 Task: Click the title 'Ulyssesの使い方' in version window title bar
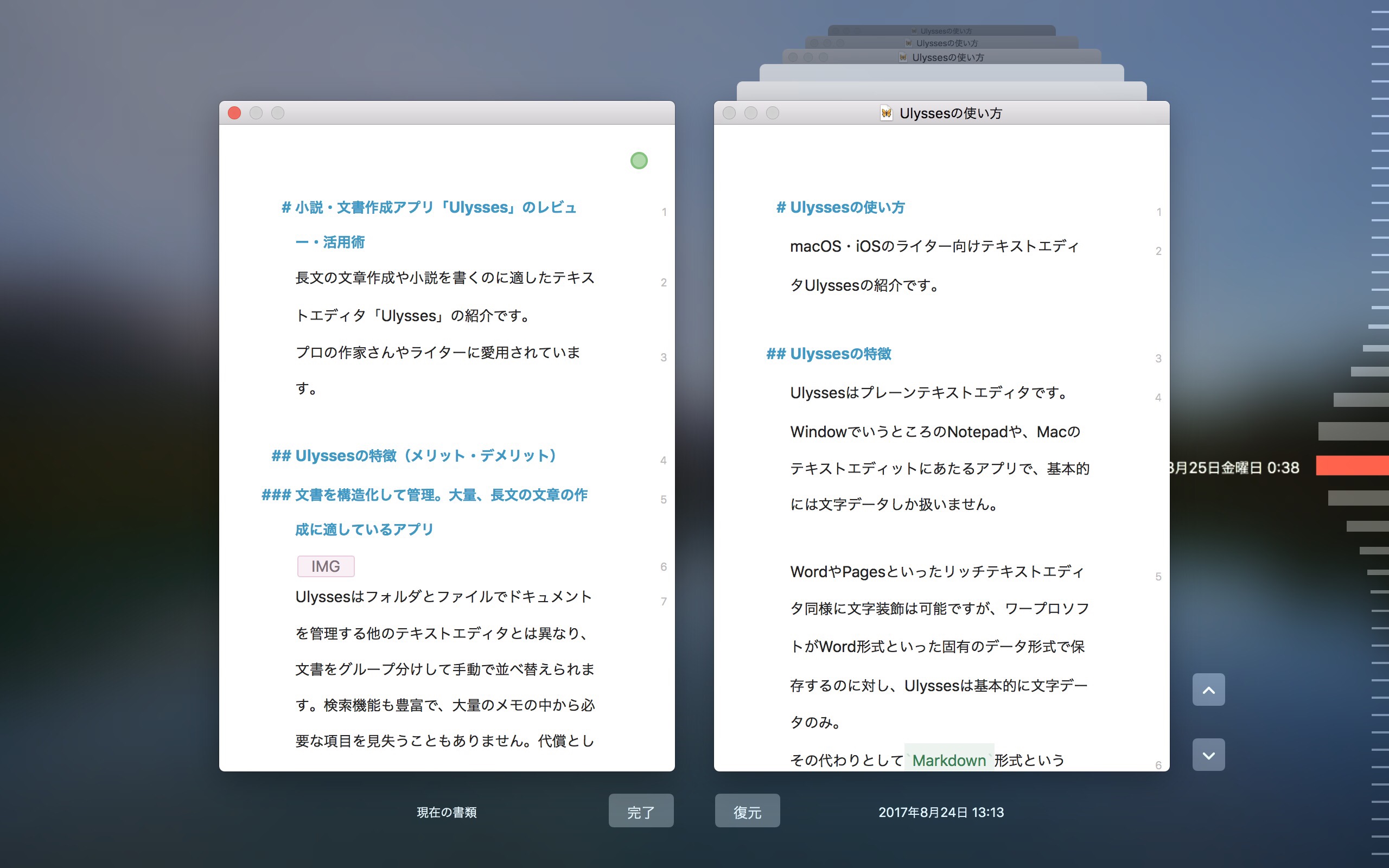951,113
